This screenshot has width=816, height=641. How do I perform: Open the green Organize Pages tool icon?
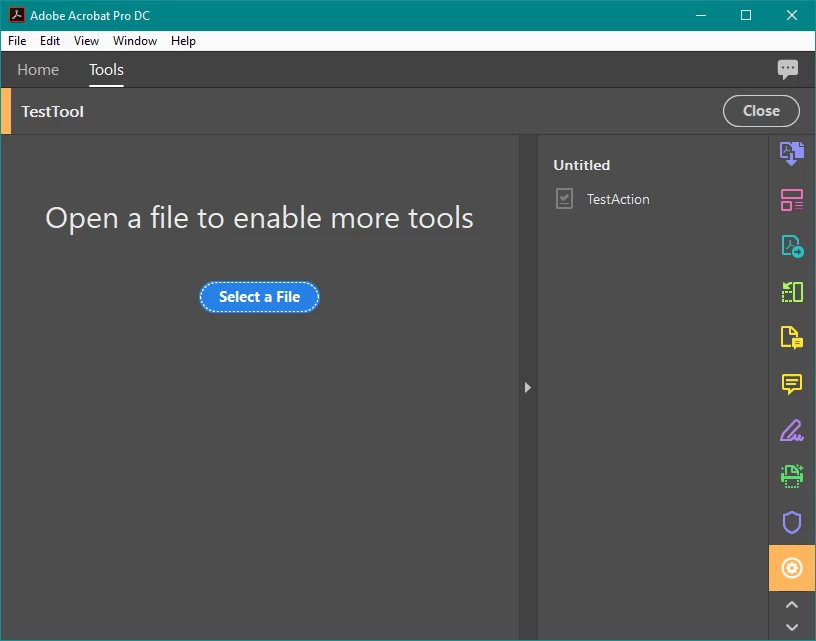(792, 292)
